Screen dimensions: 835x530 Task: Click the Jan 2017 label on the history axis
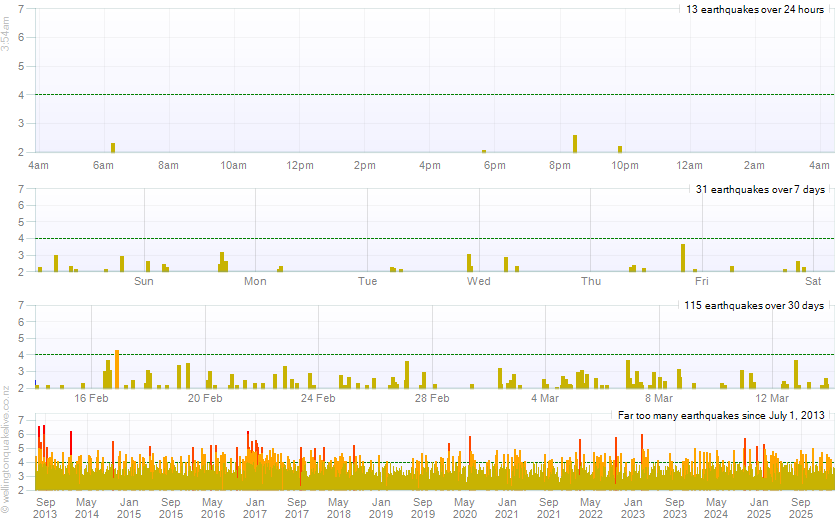[x=254, y=507]
